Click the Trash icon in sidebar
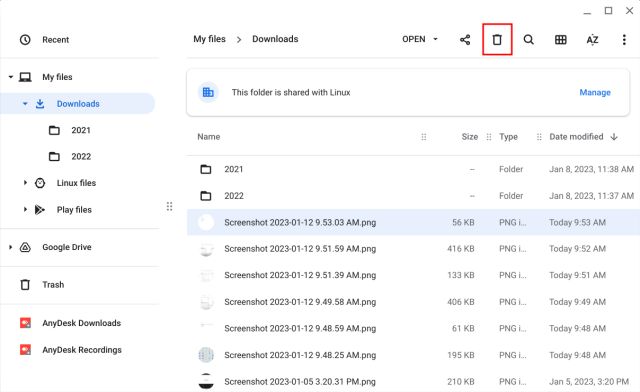 click(x=25, y=285)
